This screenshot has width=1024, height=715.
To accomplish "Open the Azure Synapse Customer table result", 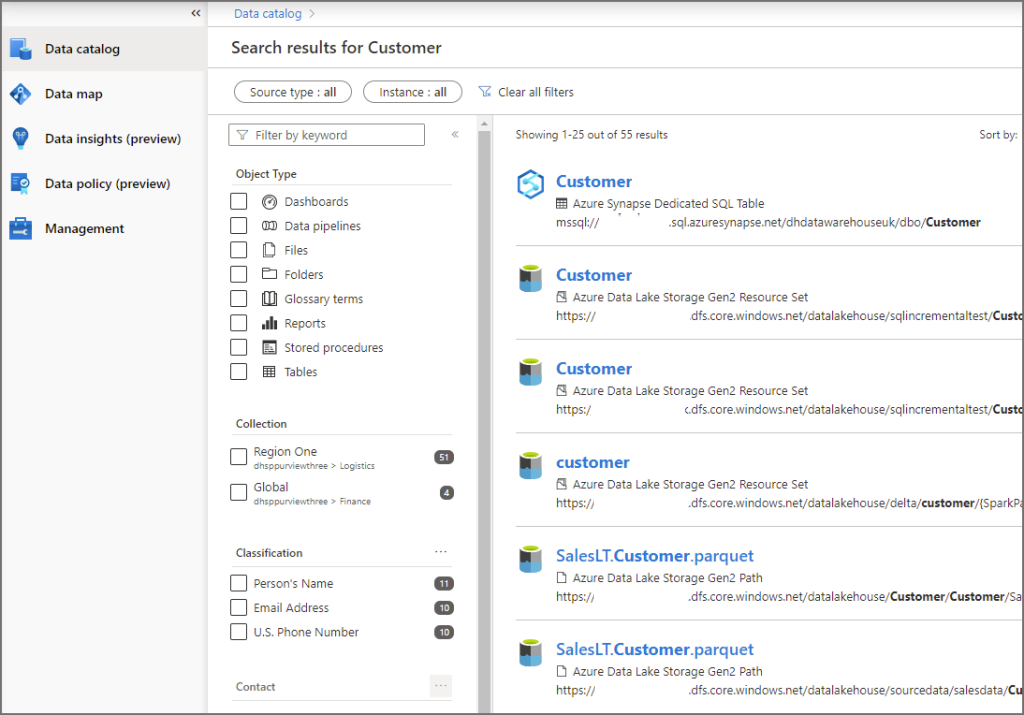I will pyautogui.click(x=594, y=182).
